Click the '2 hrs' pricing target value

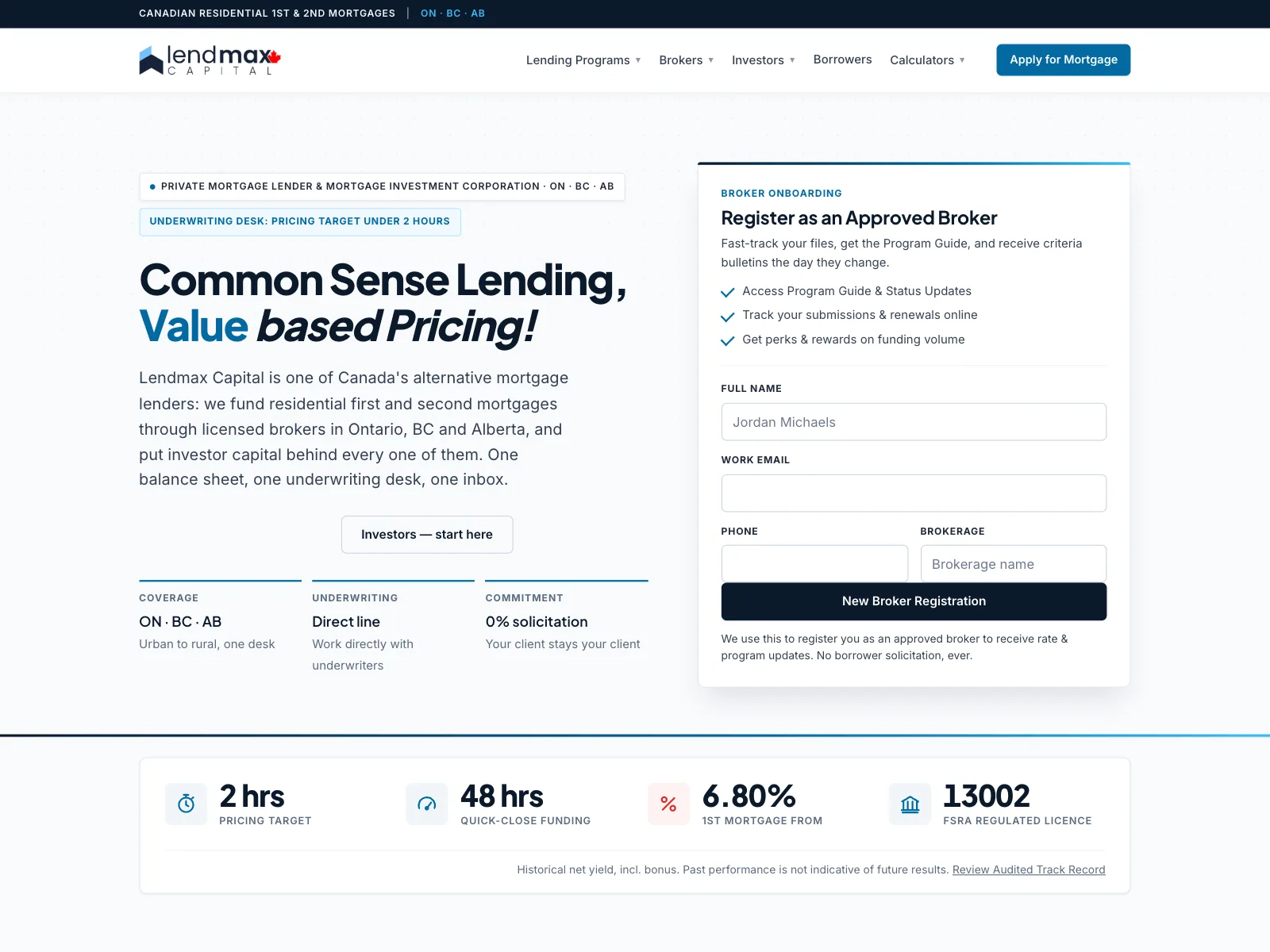tap(252, 796)
